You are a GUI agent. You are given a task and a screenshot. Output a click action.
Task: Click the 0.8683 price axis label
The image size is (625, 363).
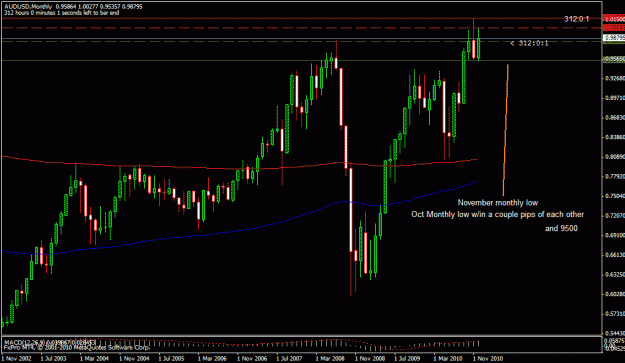coord(614,118)
